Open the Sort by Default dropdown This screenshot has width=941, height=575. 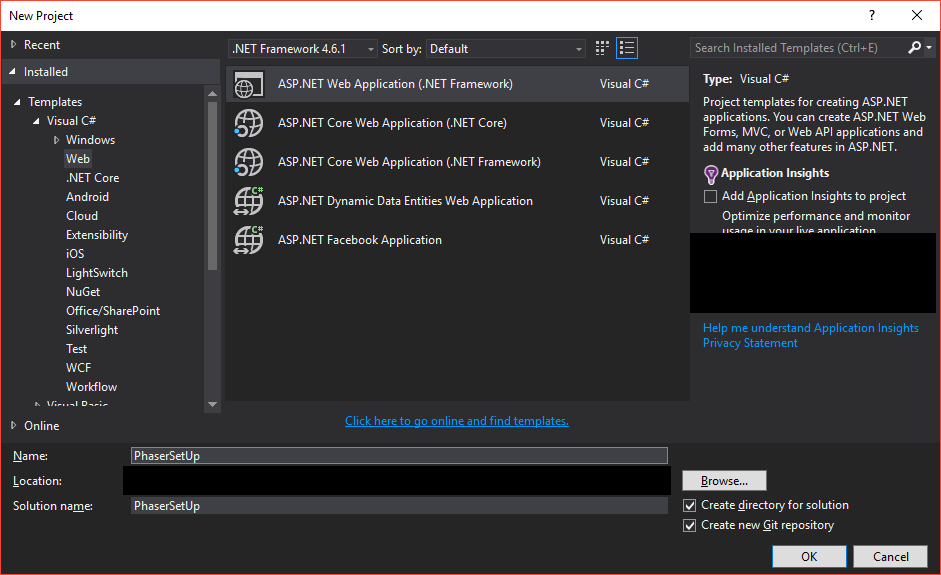[x=505, y=49]
